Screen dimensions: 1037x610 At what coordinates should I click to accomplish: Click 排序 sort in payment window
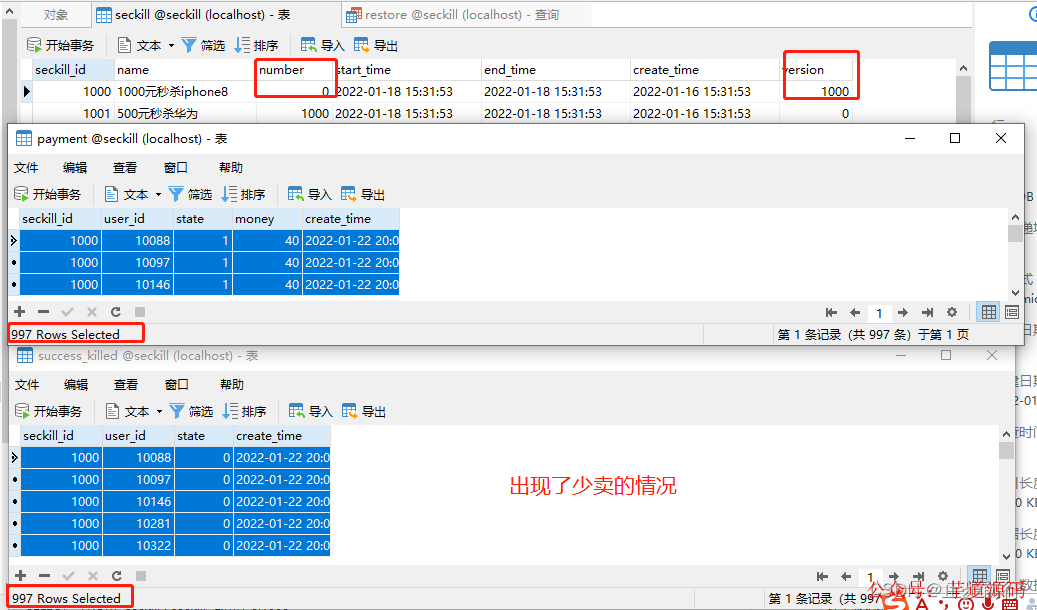(243, 194)
